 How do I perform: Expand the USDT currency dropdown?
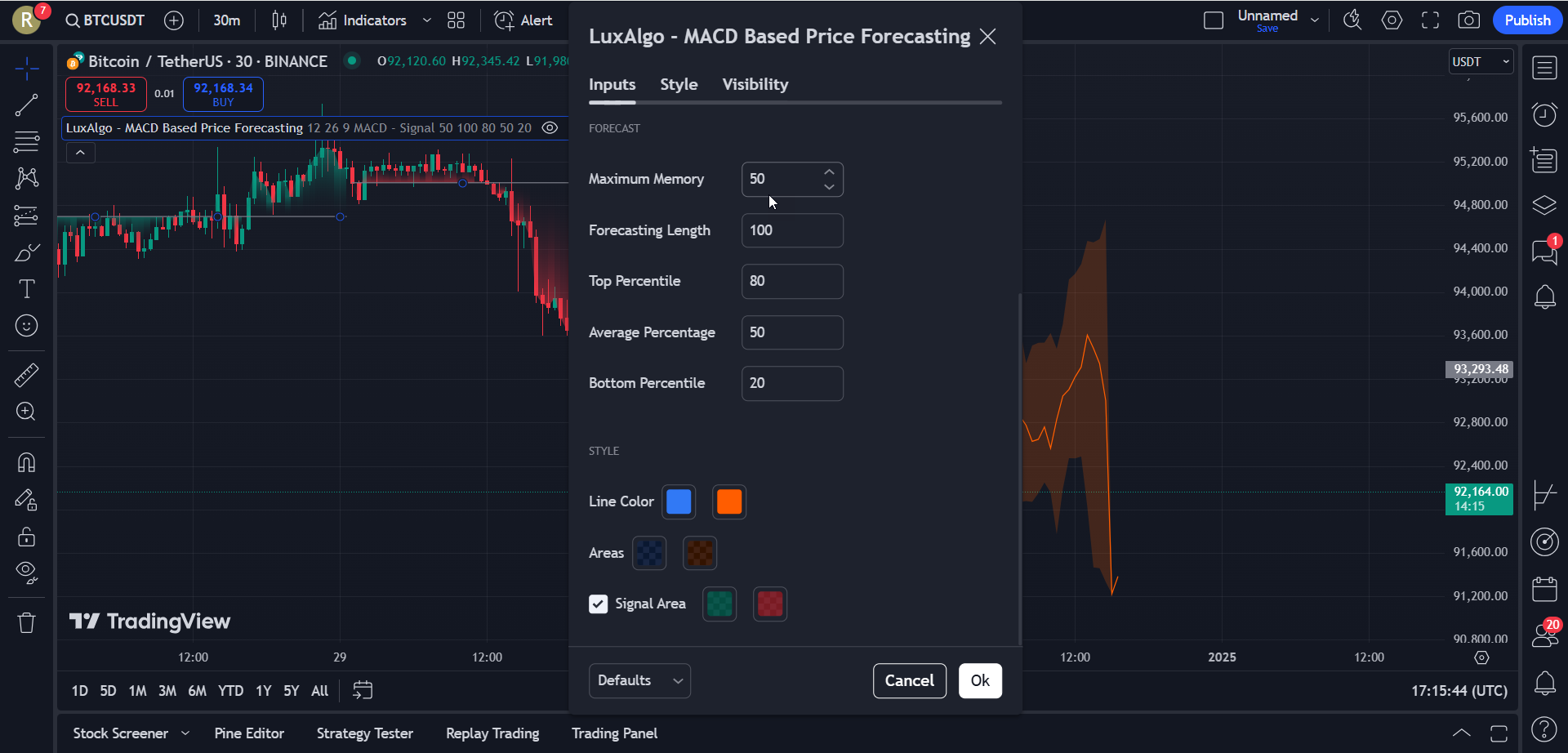(1481, 62)
